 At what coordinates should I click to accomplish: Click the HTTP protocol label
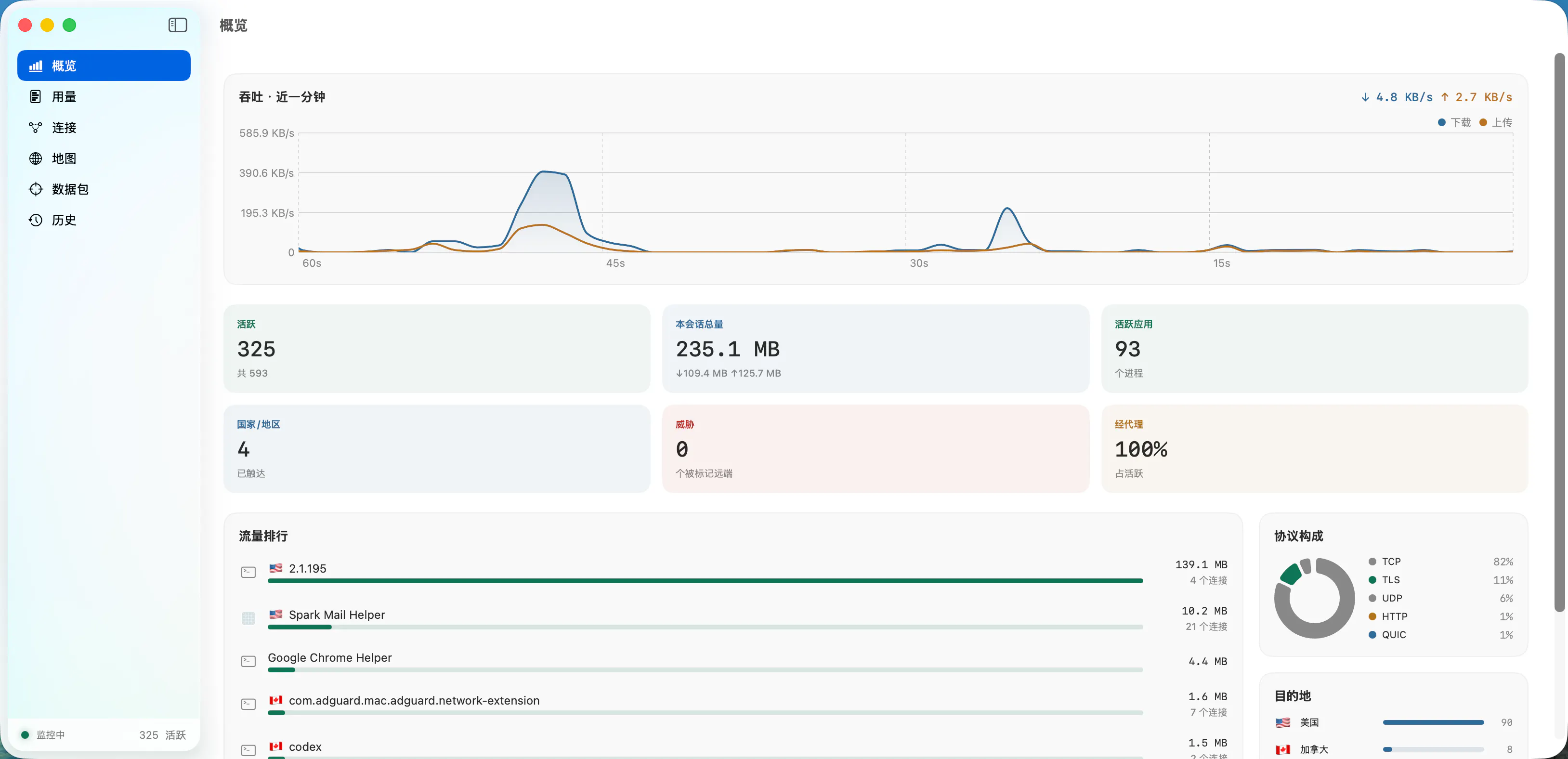[1394, 616]
